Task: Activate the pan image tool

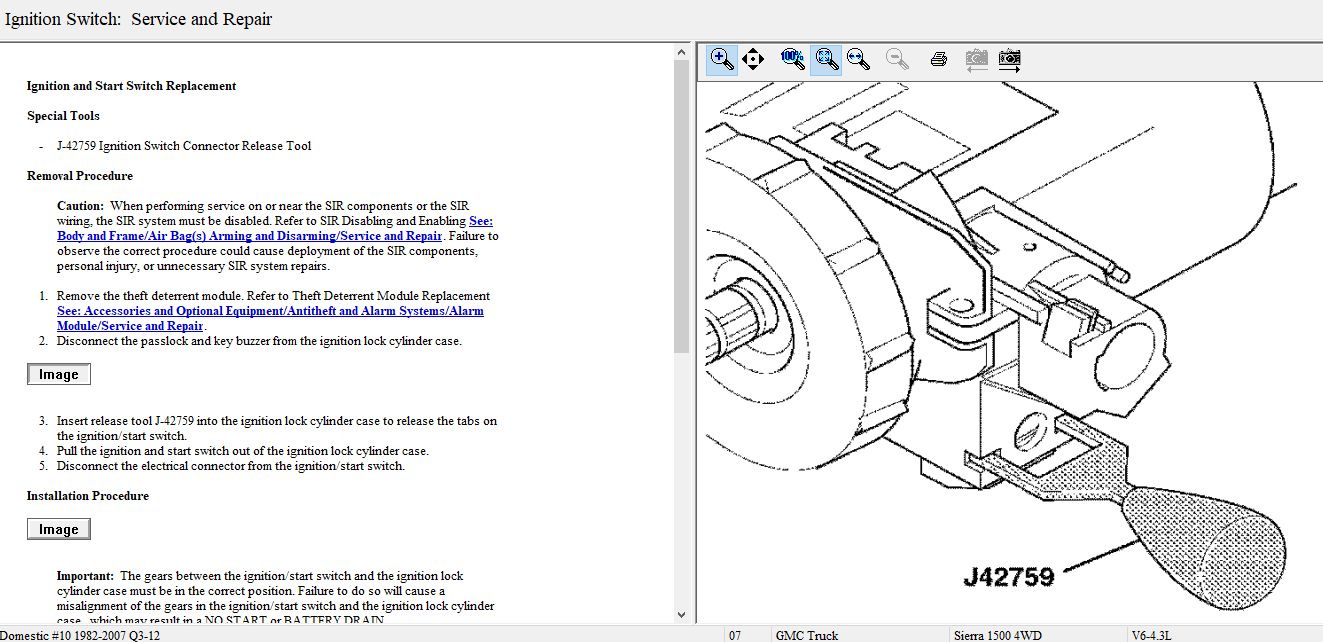Action: tap(754, 59)
